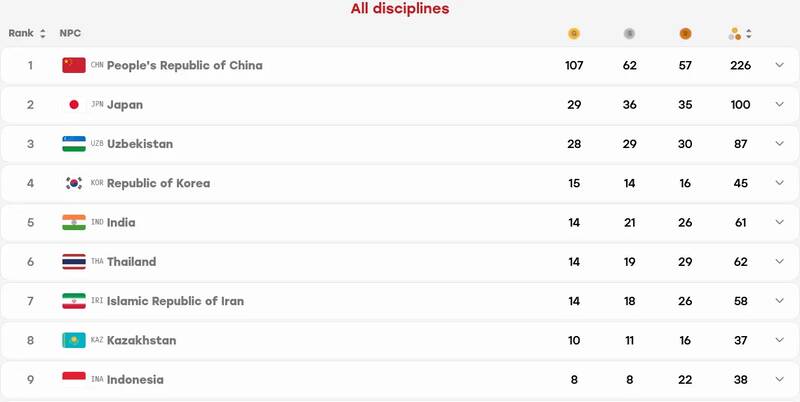This screenshot has height=402, width=800.
Task: Open Uzbekistan country name link
Action: 140,144
